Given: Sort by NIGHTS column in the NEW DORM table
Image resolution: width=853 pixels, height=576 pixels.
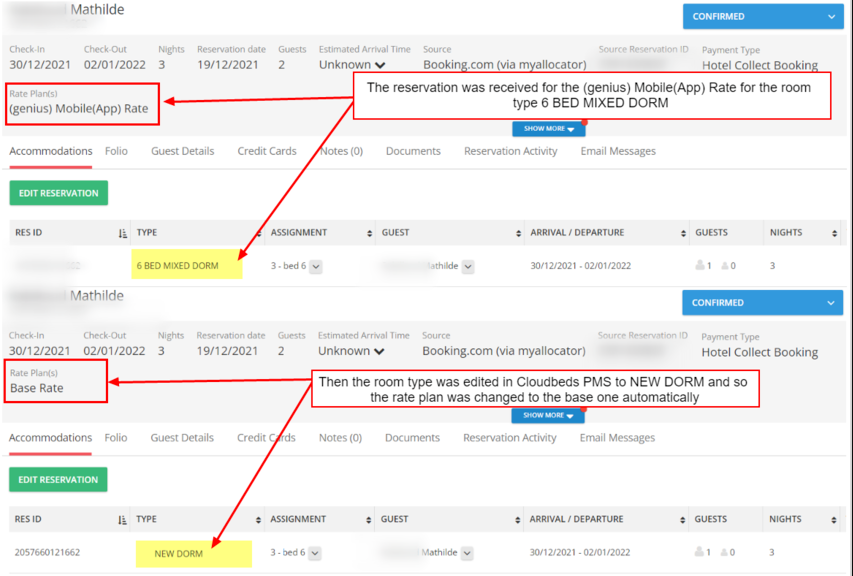Looking at the screenshot, I should tap(834, 520).
